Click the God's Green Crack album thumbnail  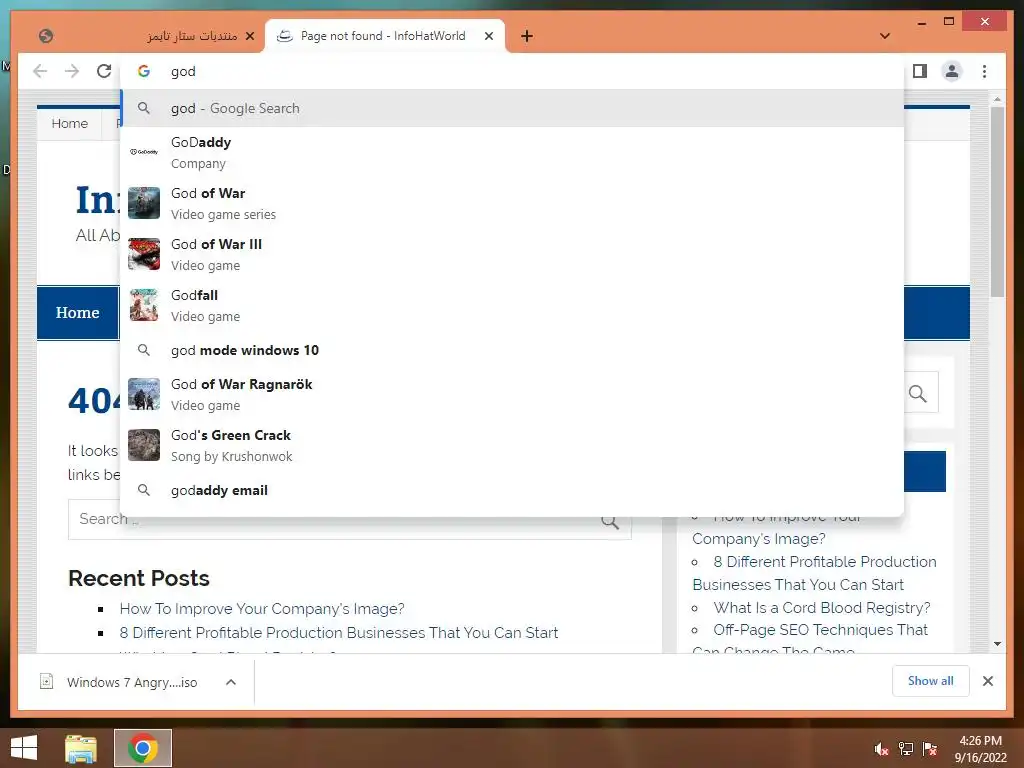point(144,445)
